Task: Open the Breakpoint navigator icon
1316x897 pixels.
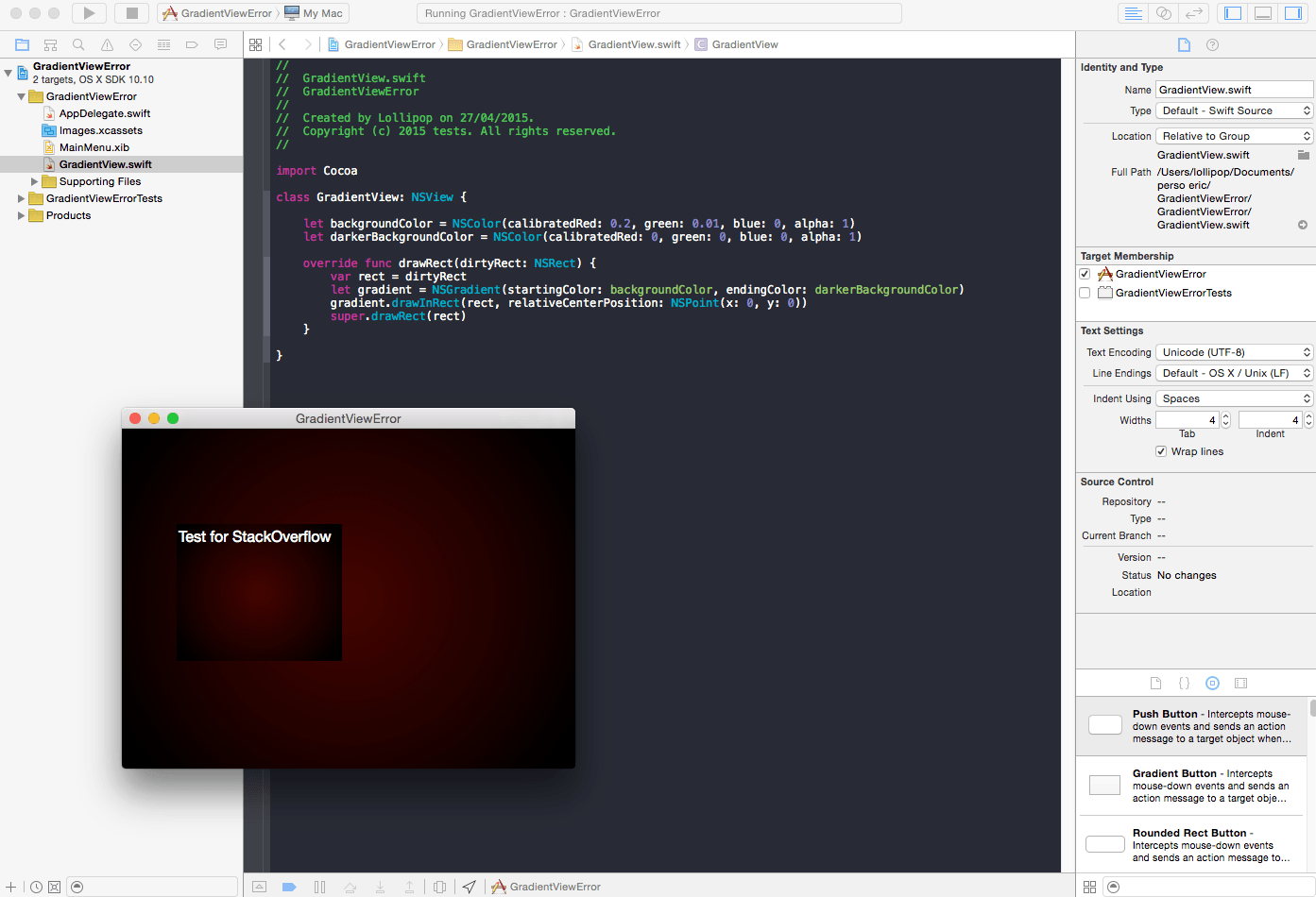Action: [192, 44]
